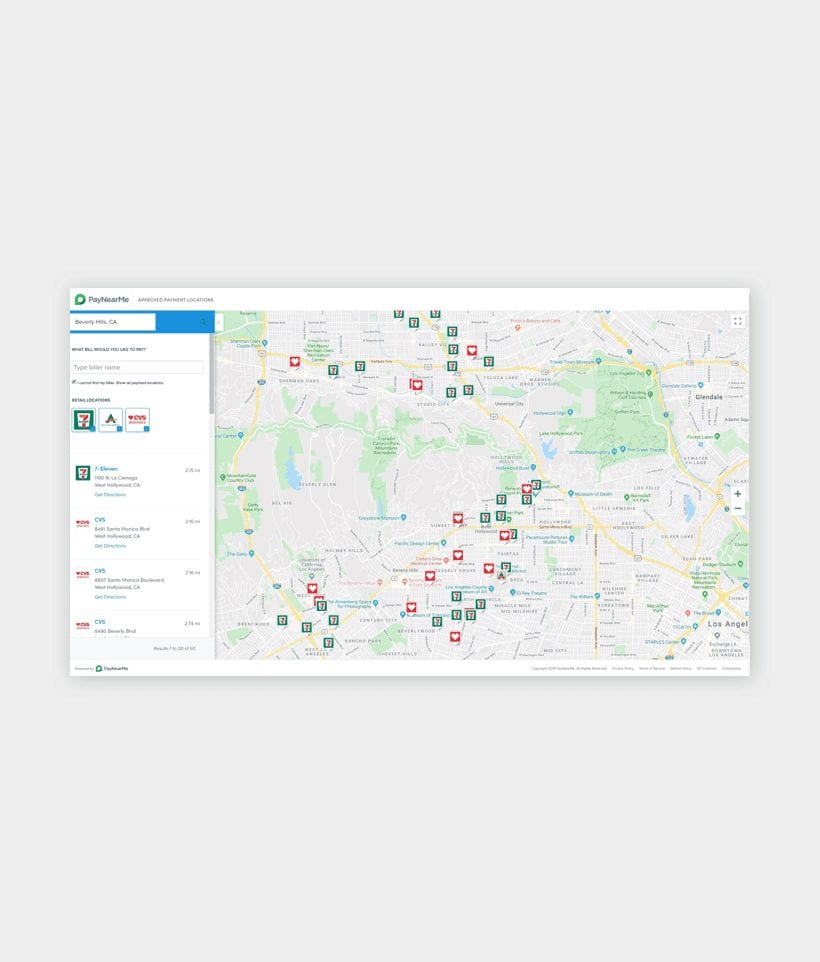Toggle the ACE retail location filter
Image resolution: width=820 pixels, height=962 pixels.
pyautogui.click(x=110, y=420)
